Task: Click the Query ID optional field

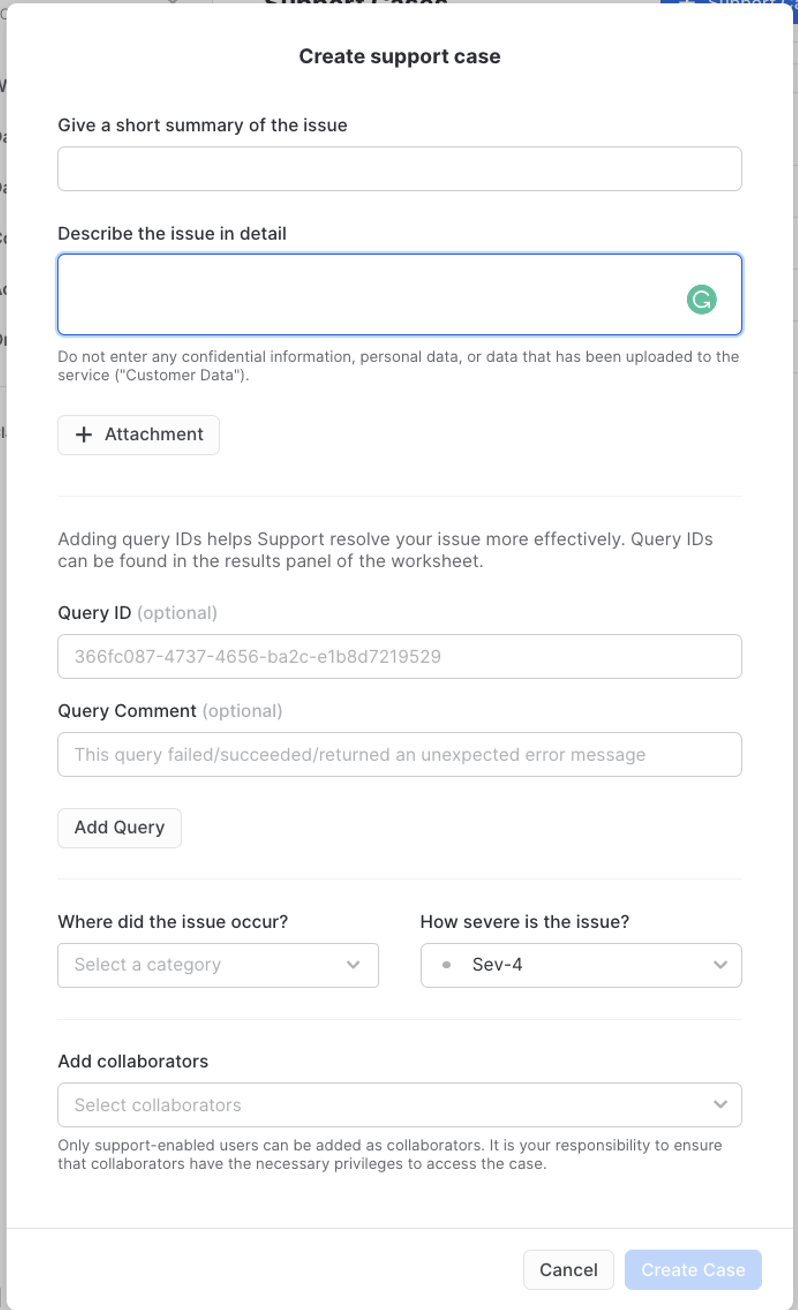Action: click(399, 656)
